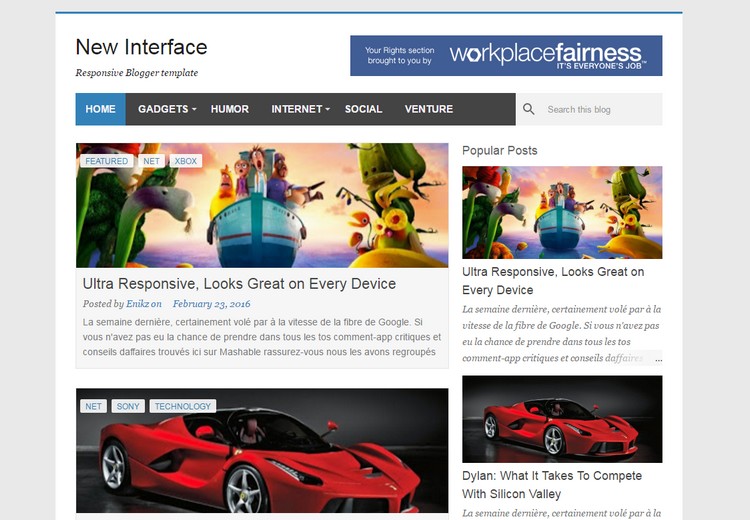
Task: Navigate to the VENTURE section
Action: (x=429, y=109)
